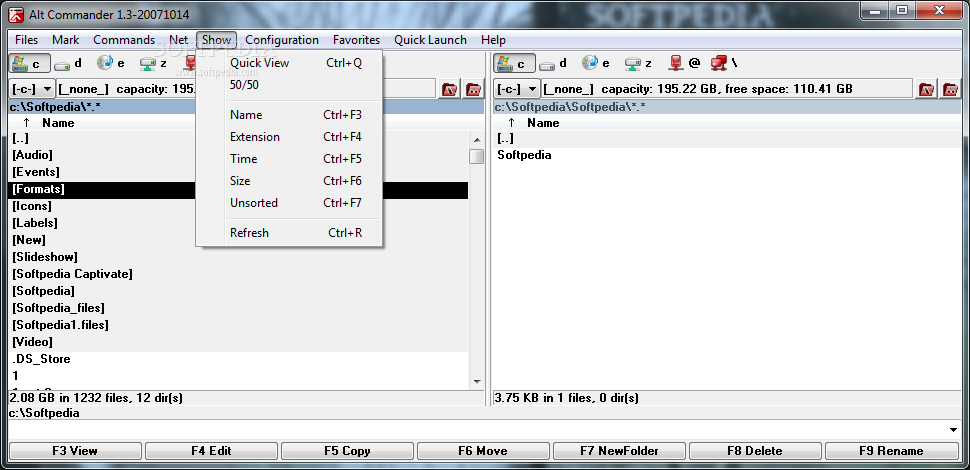Click the F6 Move button
Screen dimensions: 970x470
click(x=483, y=451)
